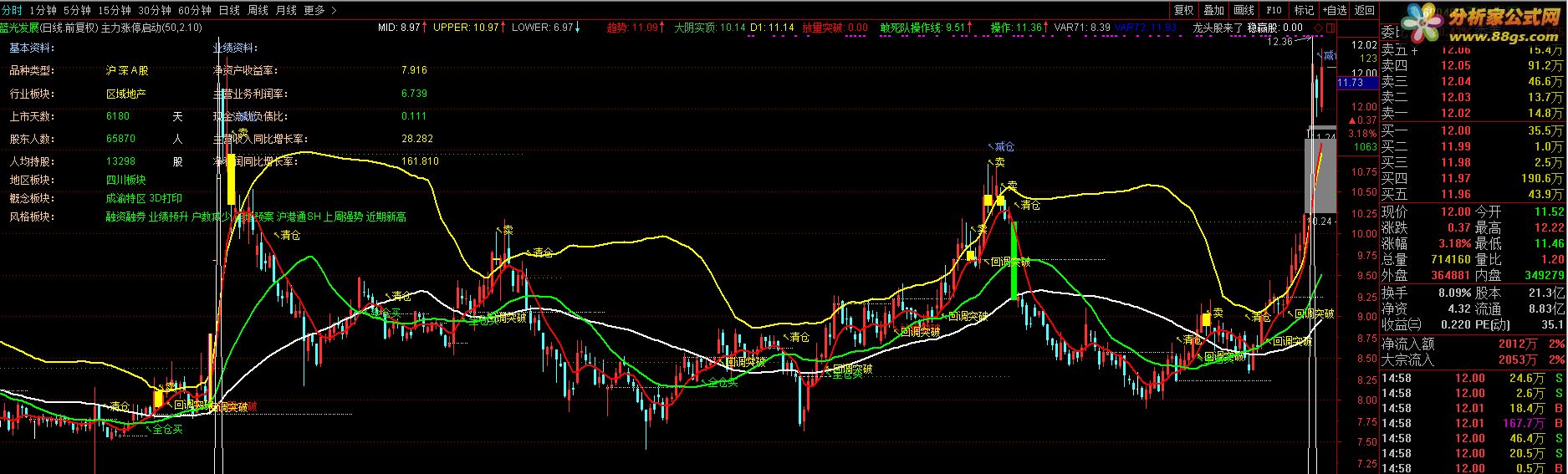
Task: Click the 卖三 ask row at 12.04
Action: click(x=1473, y=81)
